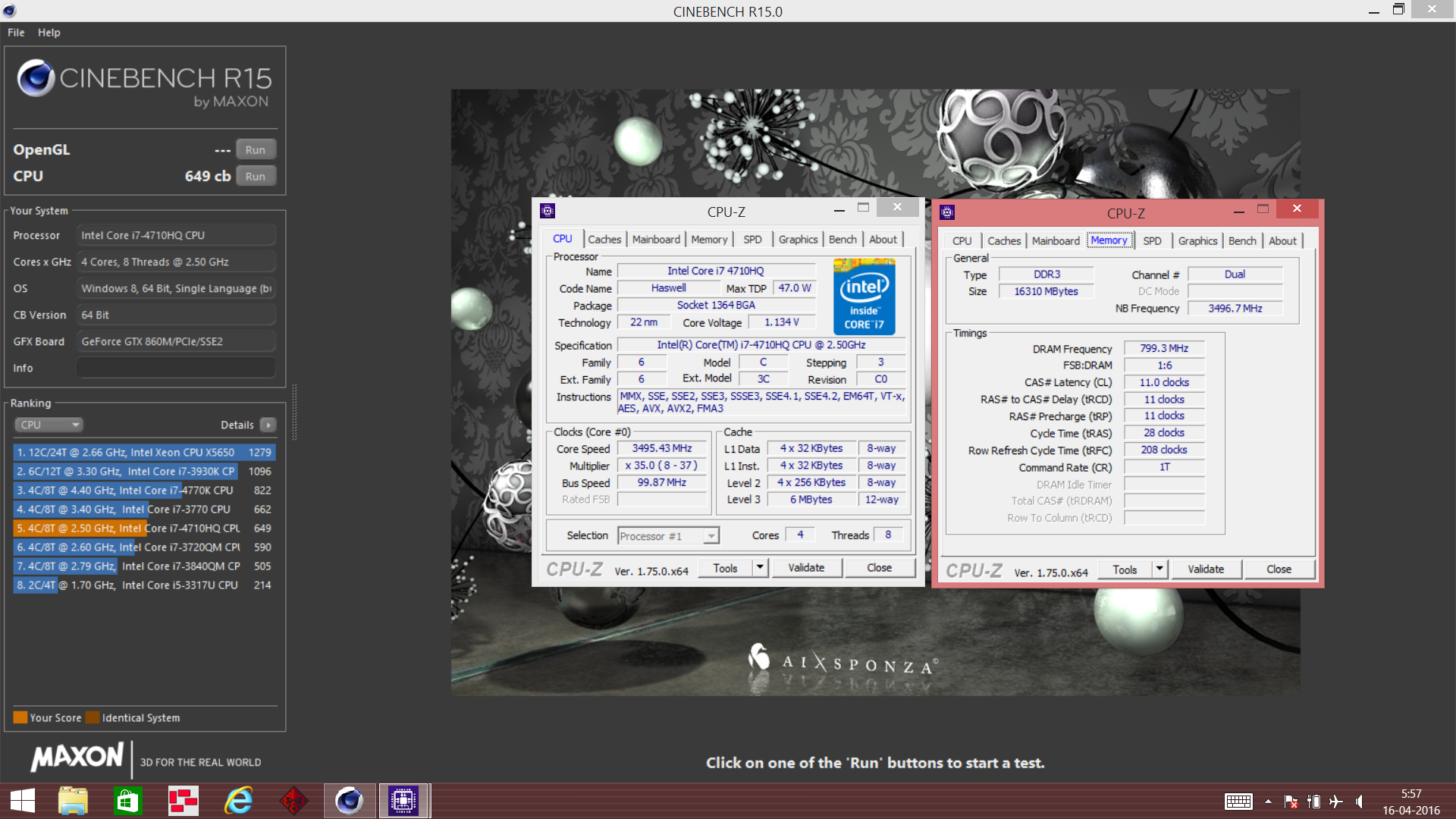Image resolution: width=1456 pixels, height=819 pixels.
Task: Open the taskbar clock and date
Action: 1410,802
